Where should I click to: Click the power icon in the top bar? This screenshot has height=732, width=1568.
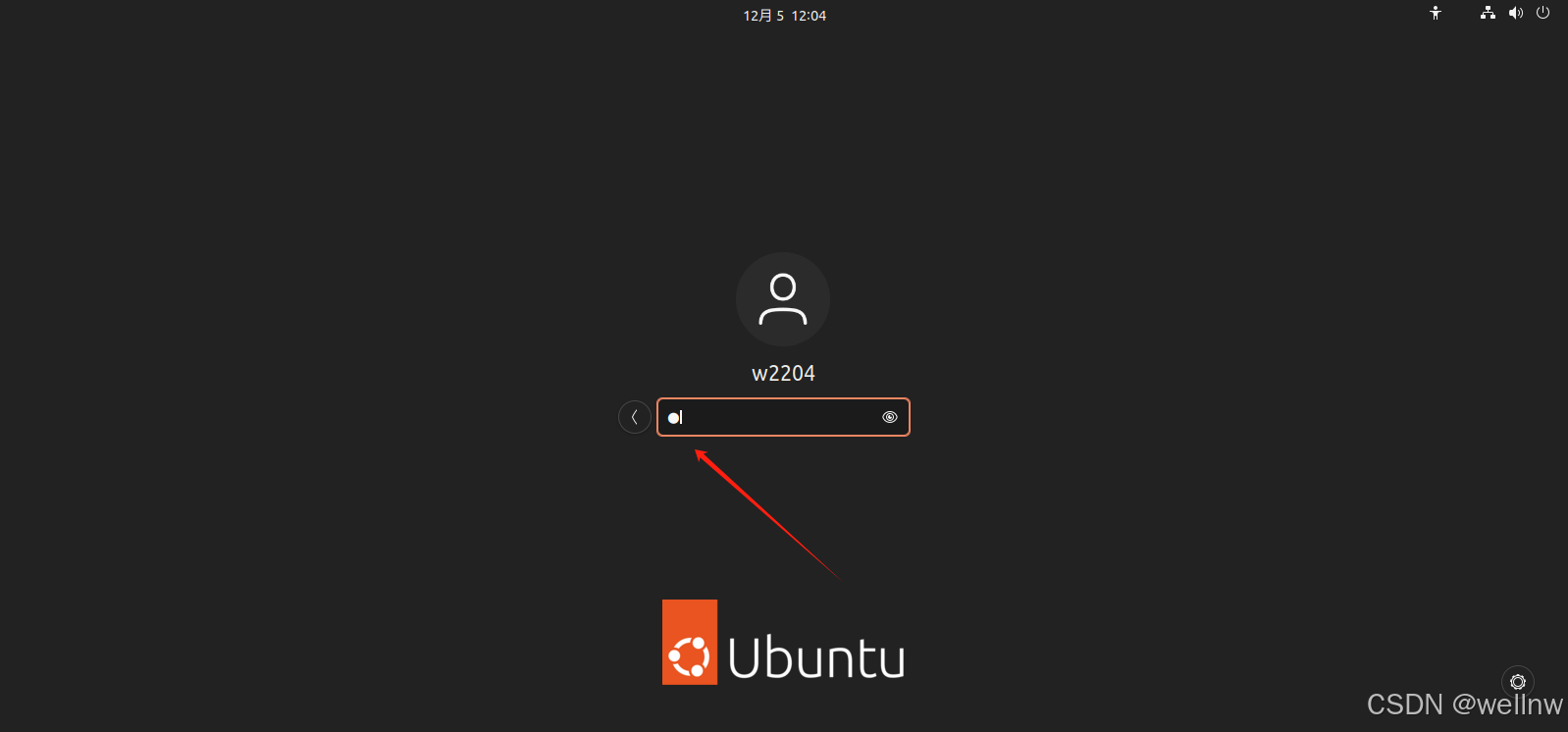tap(1542, 14)
